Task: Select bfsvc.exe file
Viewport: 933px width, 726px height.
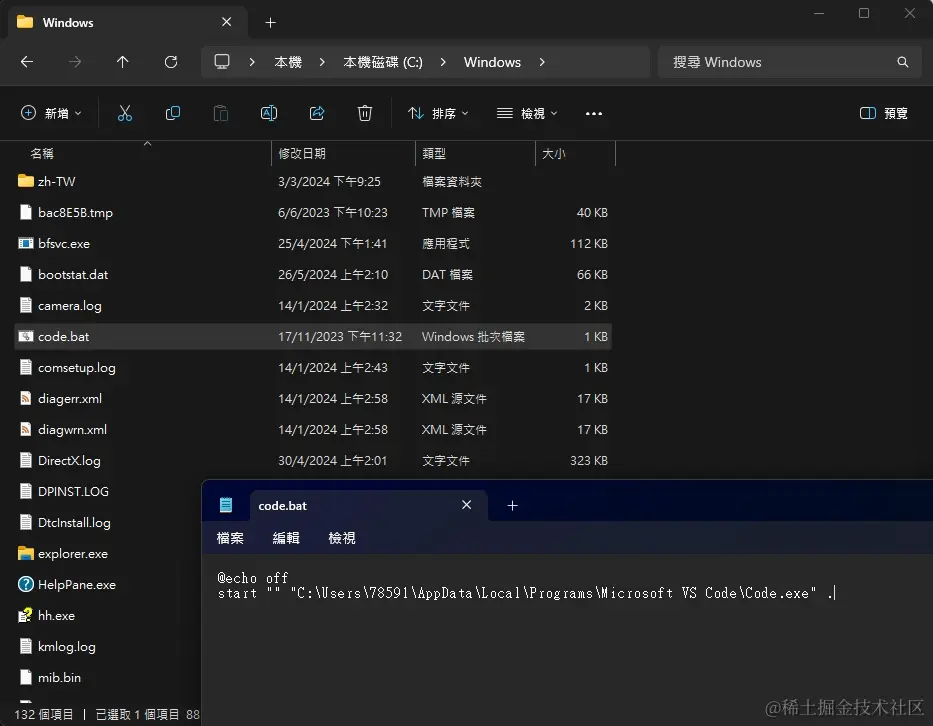Action: click(x=313, y=243)
